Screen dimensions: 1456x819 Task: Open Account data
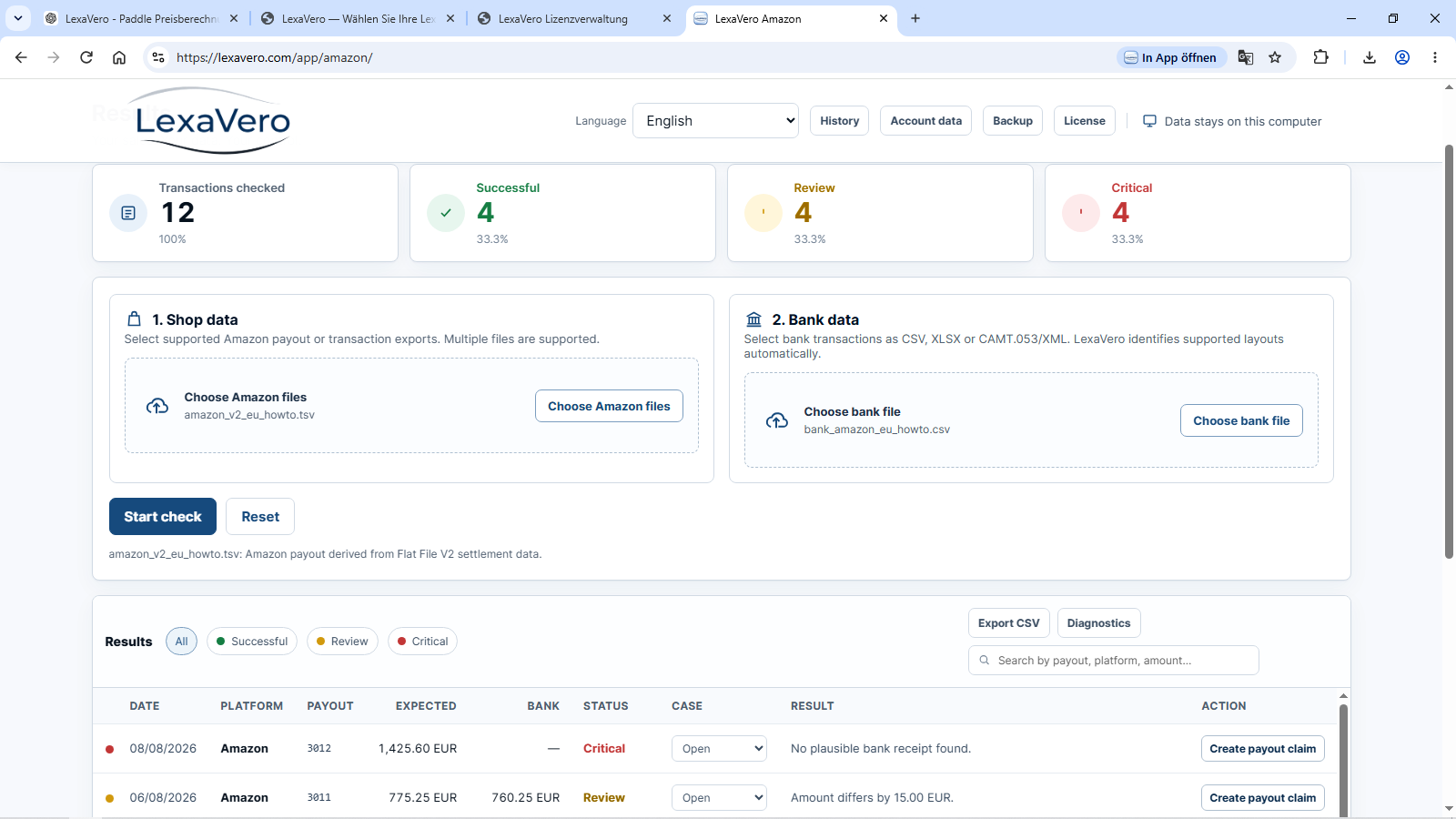[925, 121]
